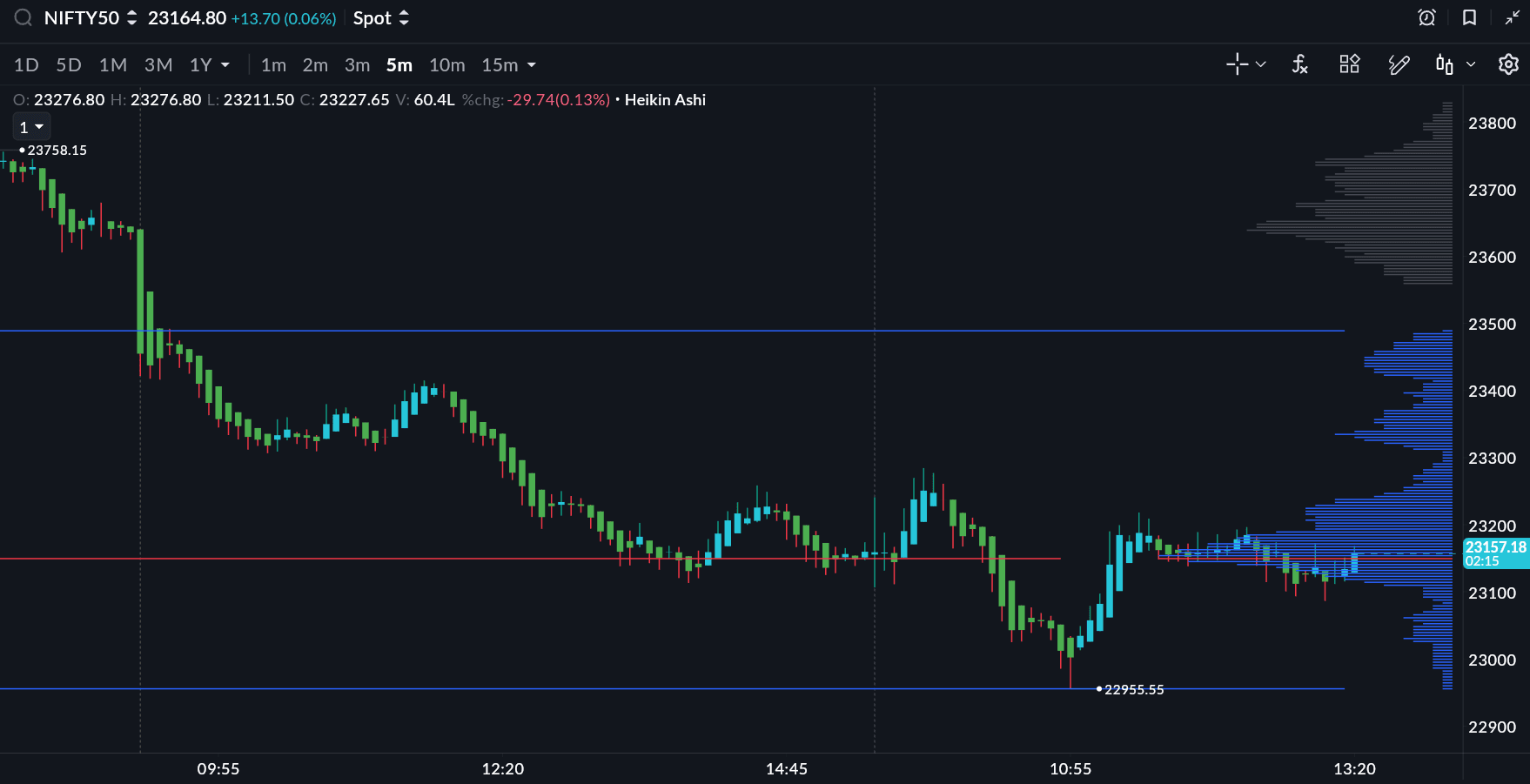The image size is (1530, 784).
Task: Expand the 1Y range dropdown arrow
Action: pyautogui.click(x=225, y=65)
